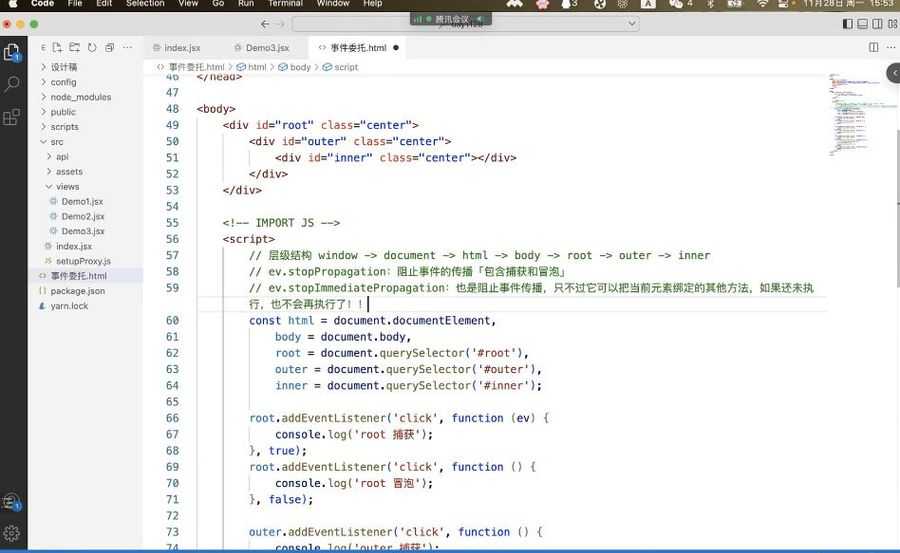Image resolution: width=900 pixels, height=553 pixels.
Task: Toggle the primary side bar visibility
Action: pos(848,24)
